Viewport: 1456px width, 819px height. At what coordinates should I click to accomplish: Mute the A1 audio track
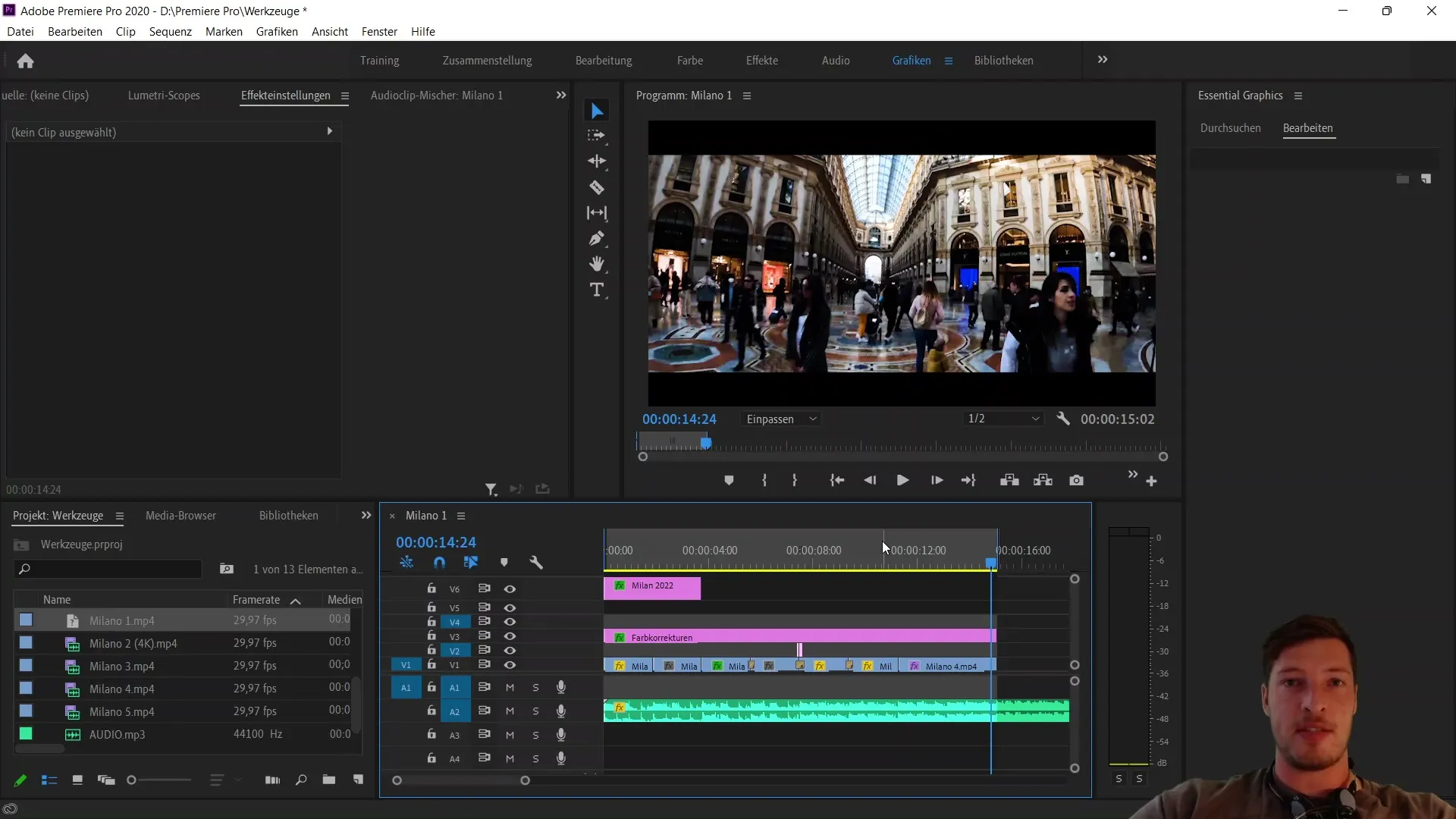(510, 688)
